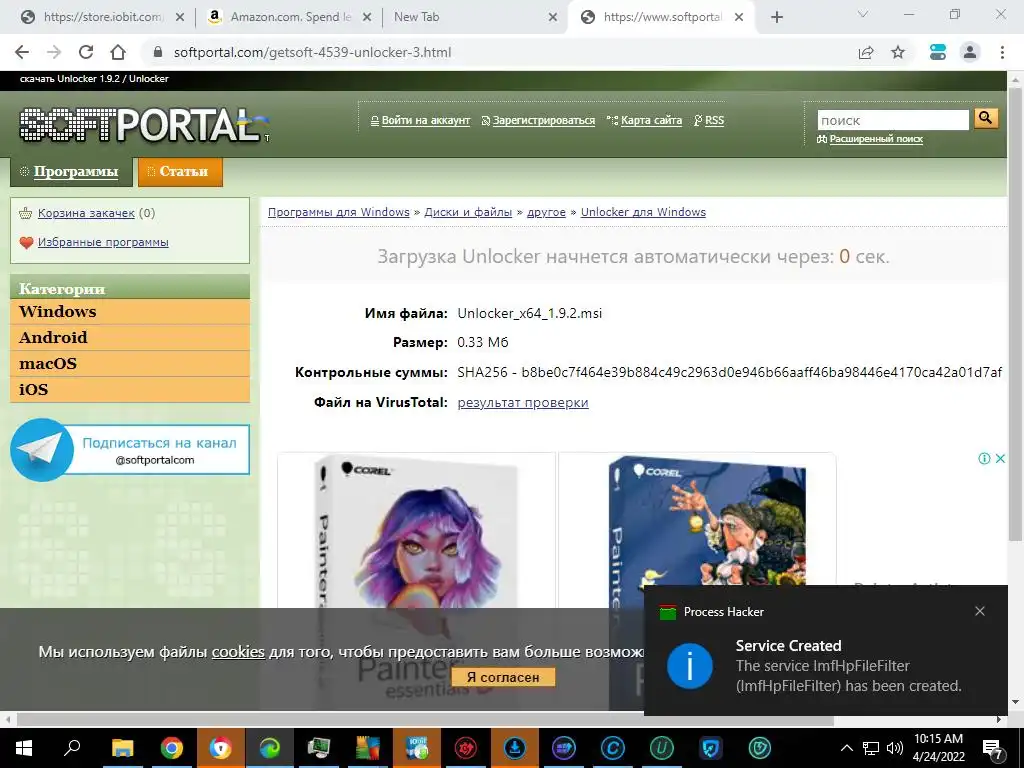Open the network tray icon
Screen dimensions: 1024x768
click(x=871, y=748)
